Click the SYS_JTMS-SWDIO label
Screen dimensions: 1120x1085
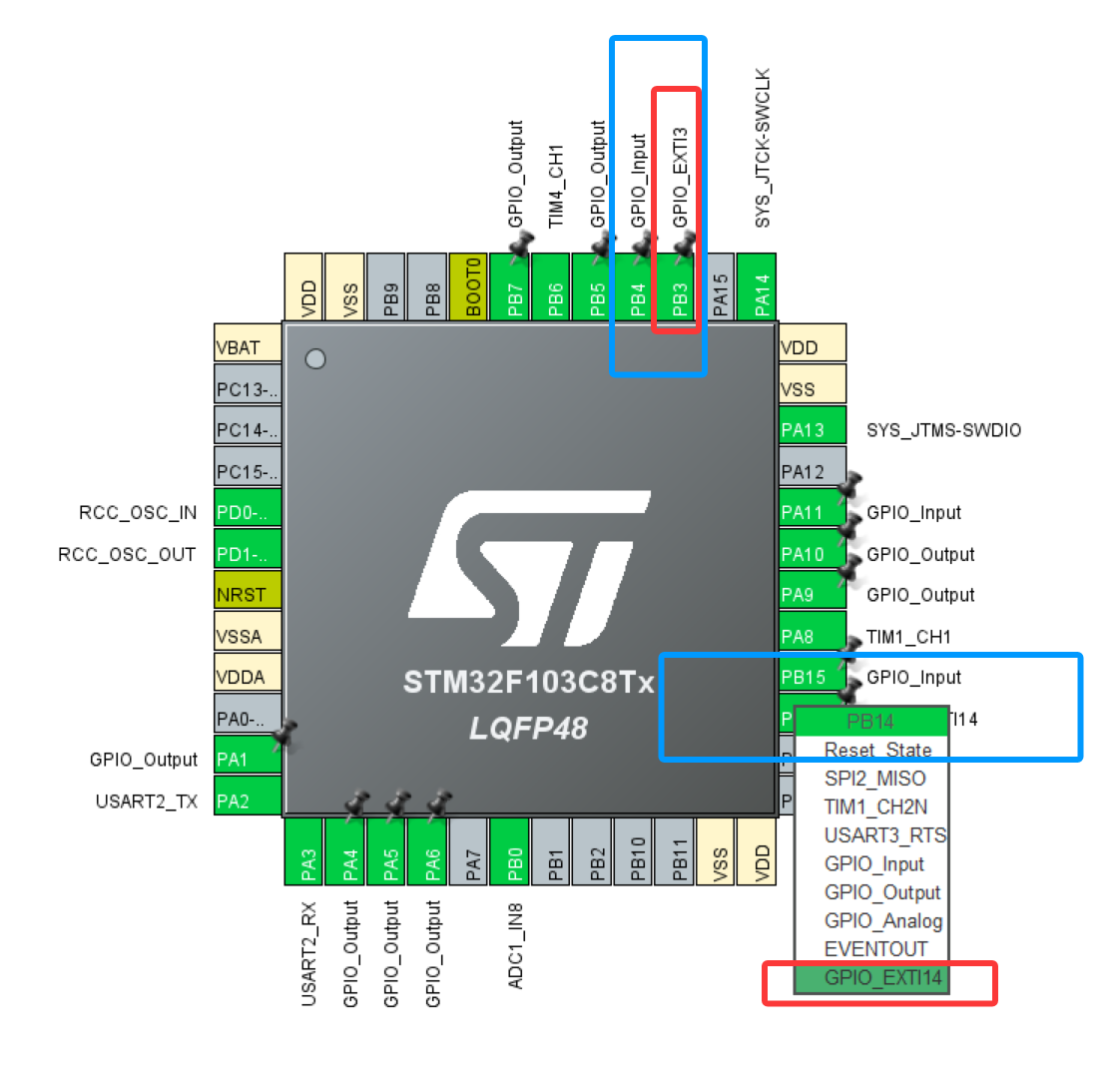pos(943,431)
